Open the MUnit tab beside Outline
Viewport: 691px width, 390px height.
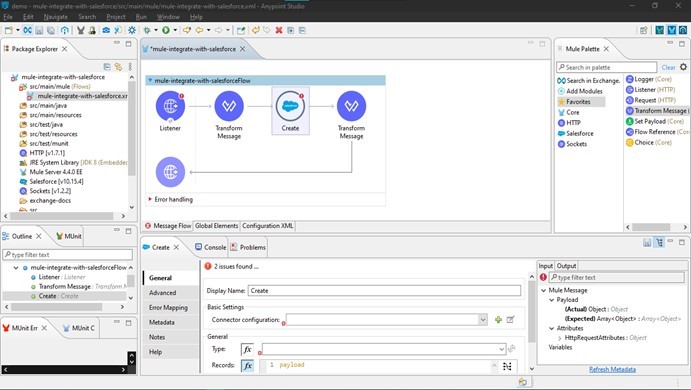[69, 236]
